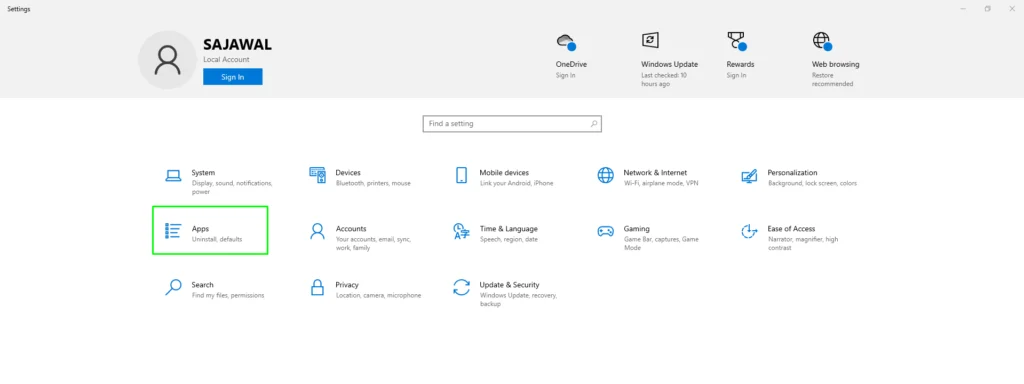Click the blue Sign In button
1024x384 pixels.
point(232,77)
